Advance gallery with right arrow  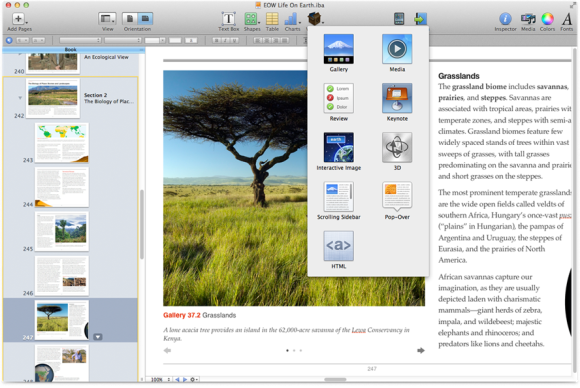tap(421, 350)
